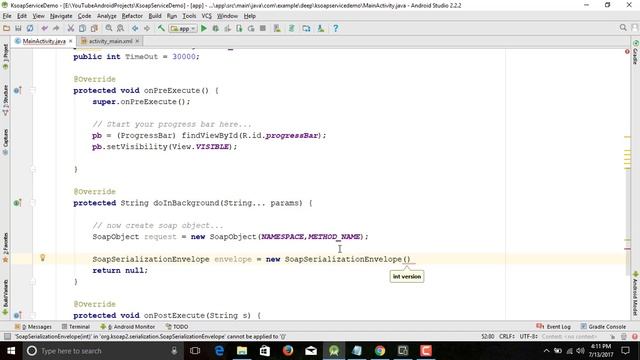The height and width of the screenshot is (360, 640).
Task: Open File Explorer from the taskbar
Action: tap(242, 351)
